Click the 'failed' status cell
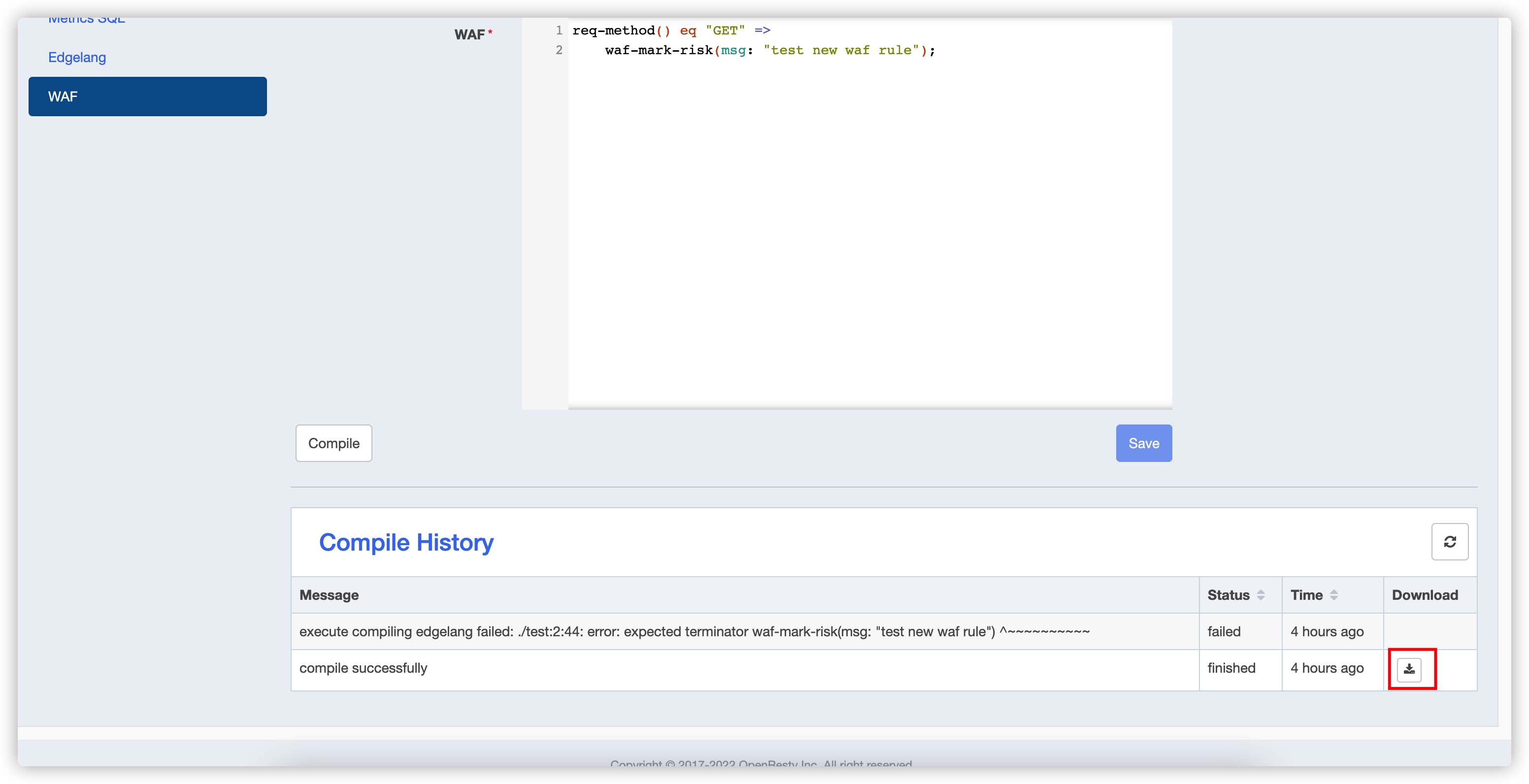The height and width of the screenshot is (784, 1529). tap(1240, 631)
